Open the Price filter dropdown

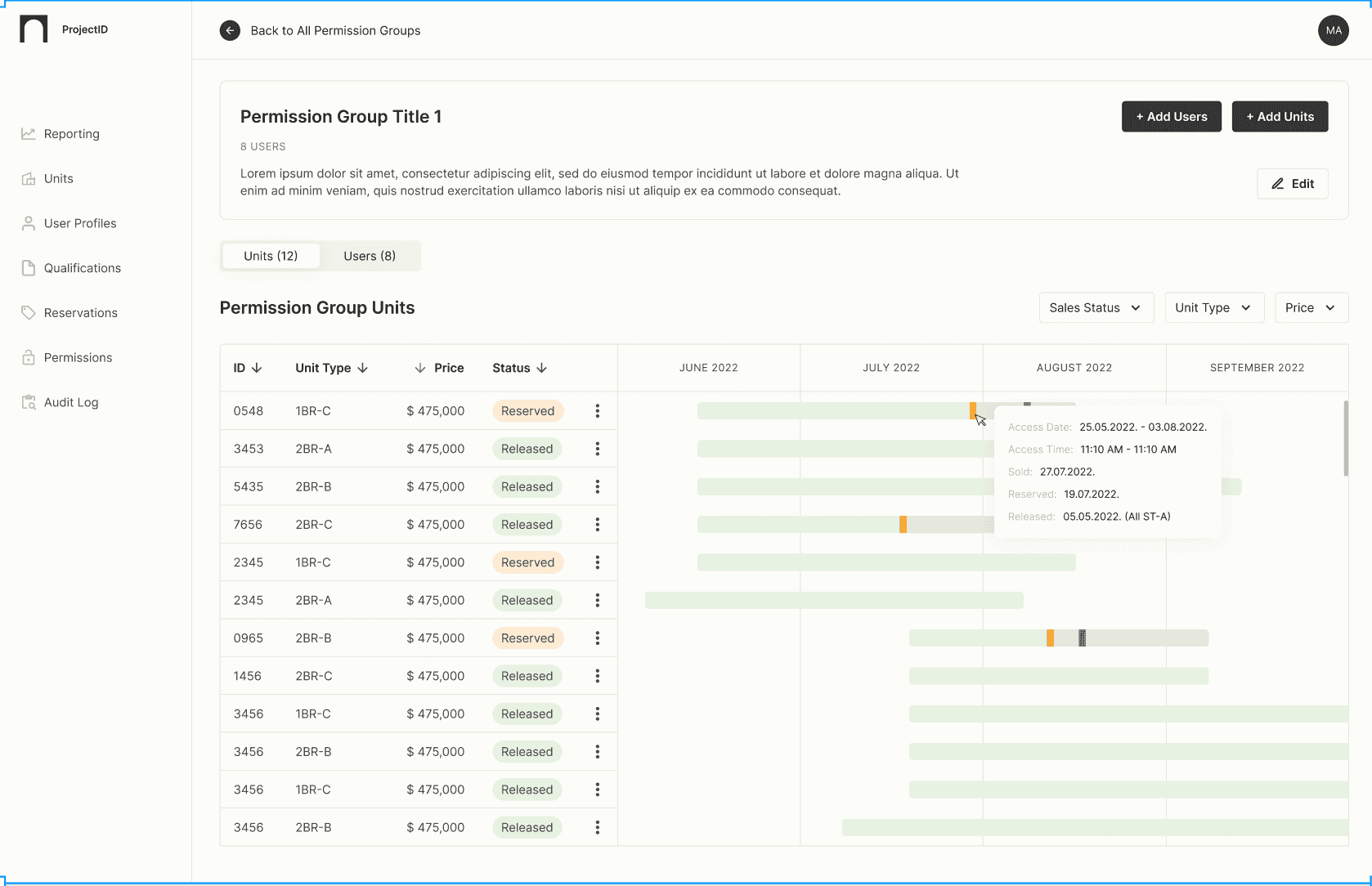click(1311, 307)
